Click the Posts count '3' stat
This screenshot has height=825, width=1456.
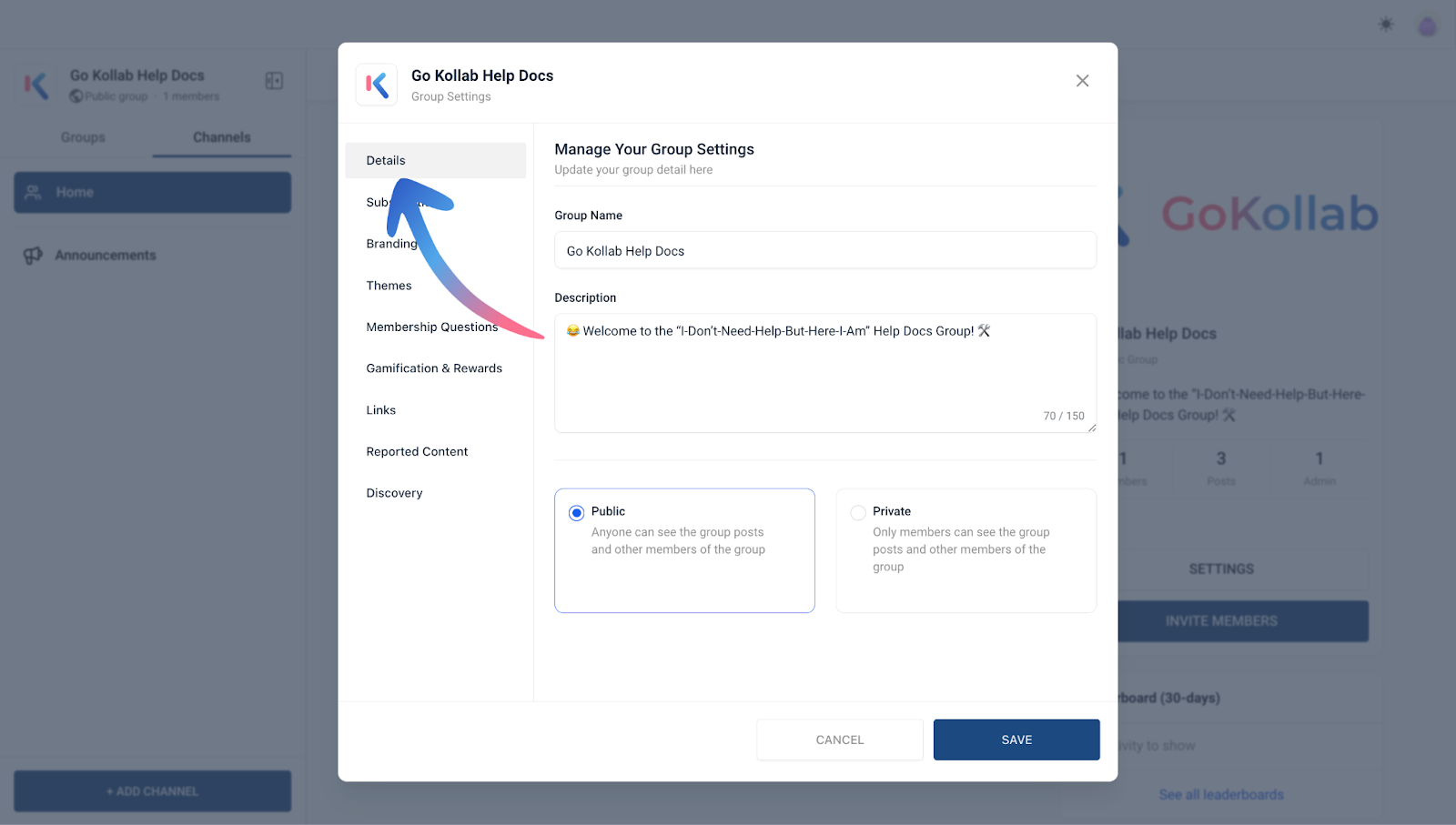click(x=1221, y=458)
